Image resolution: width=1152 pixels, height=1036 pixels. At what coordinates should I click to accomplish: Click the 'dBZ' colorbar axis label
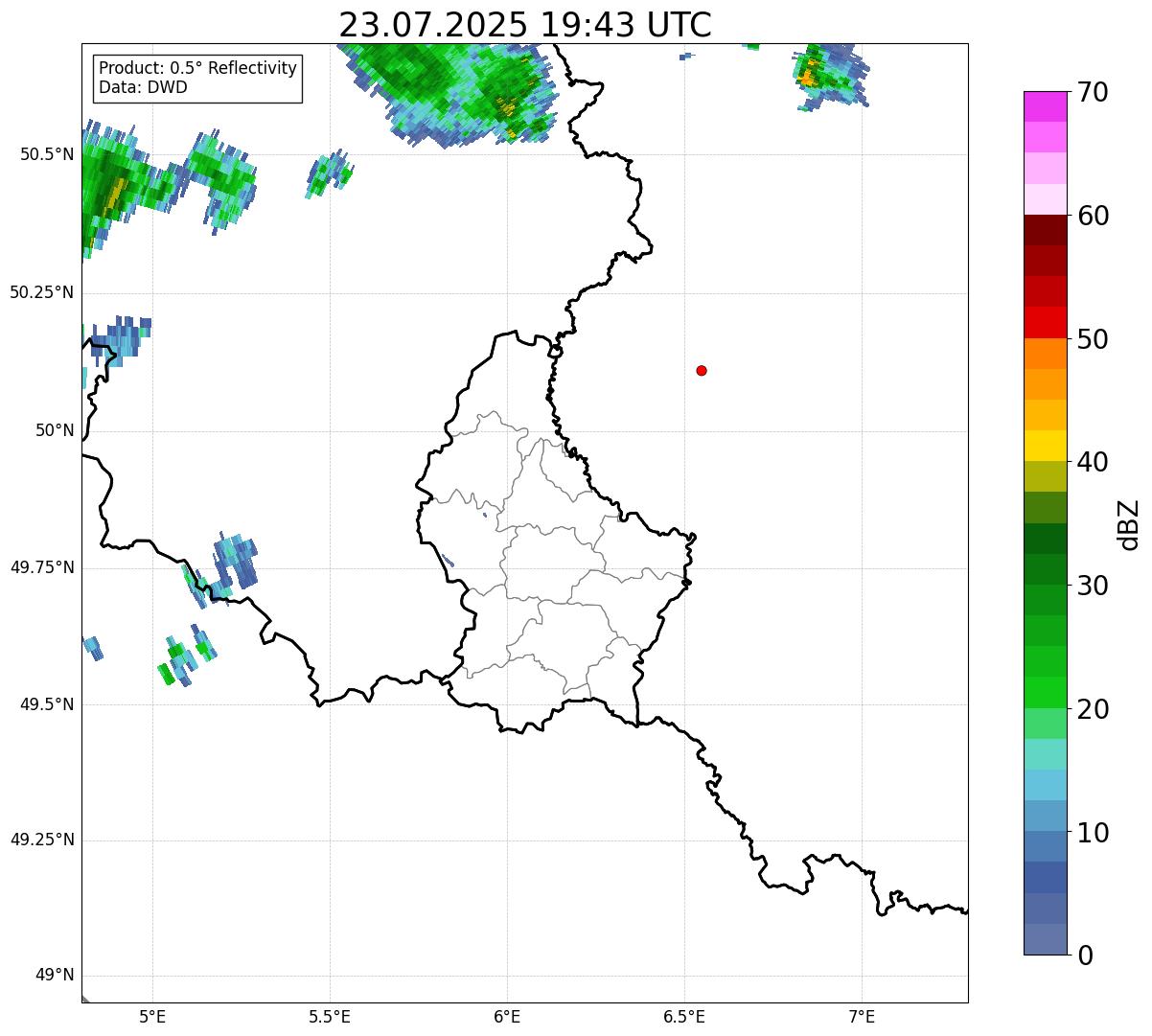1129,524
